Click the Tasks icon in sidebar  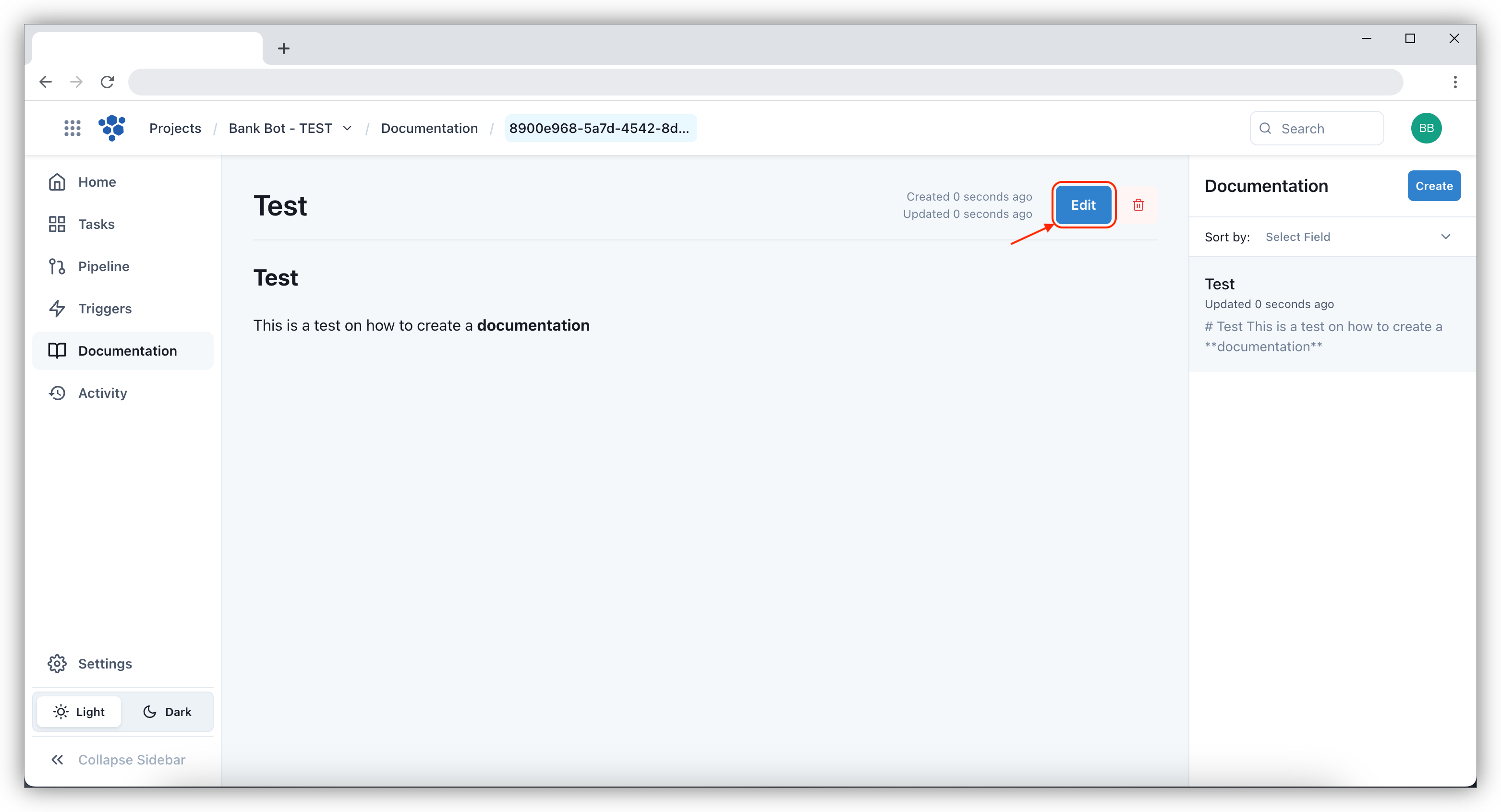click(x=57, y=224)
